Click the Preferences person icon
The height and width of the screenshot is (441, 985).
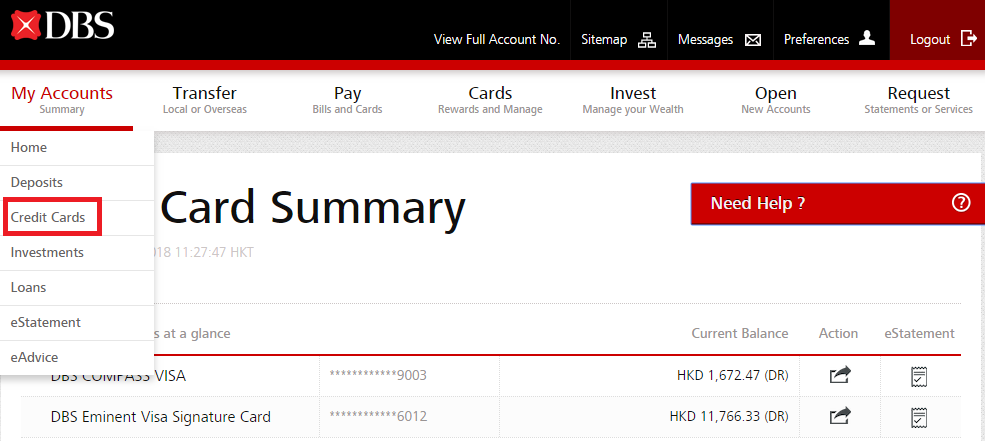pos(867,39)
